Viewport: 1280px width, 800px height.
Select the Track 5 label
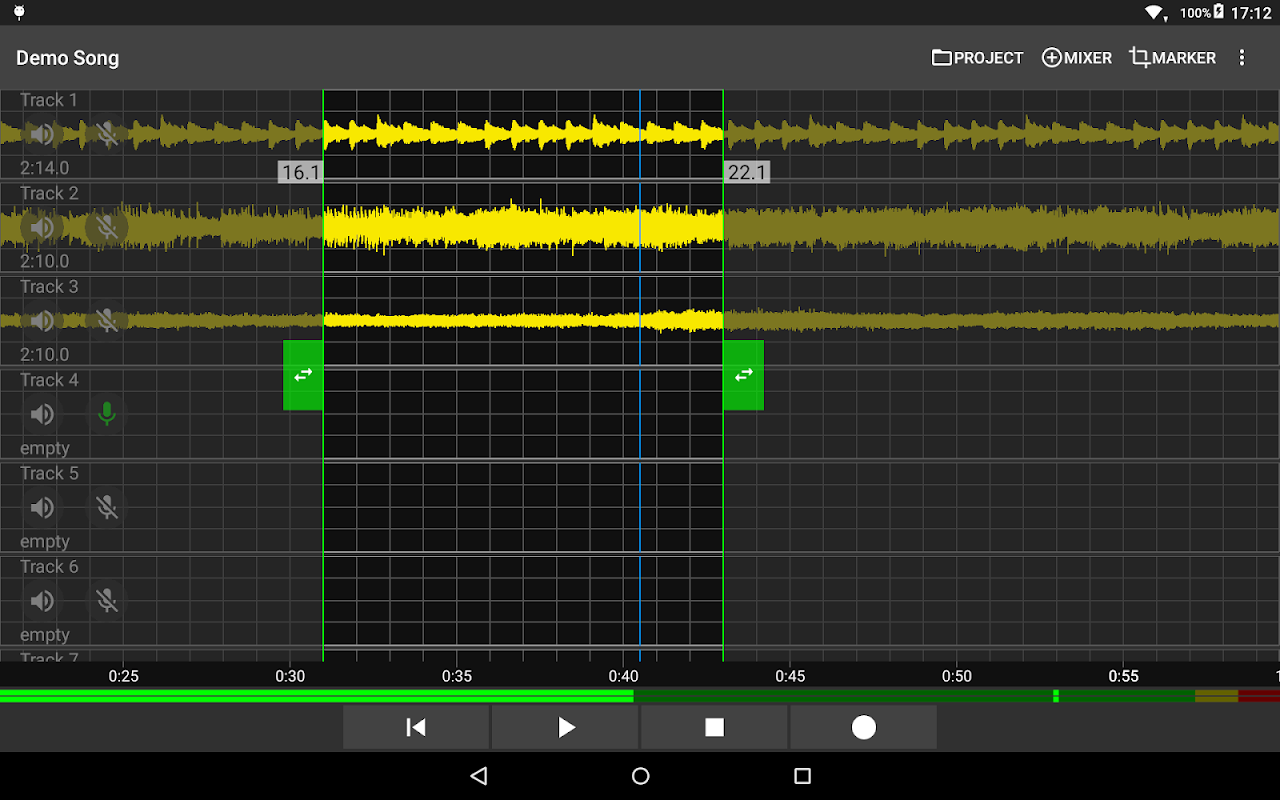click(x=49, y=473)
